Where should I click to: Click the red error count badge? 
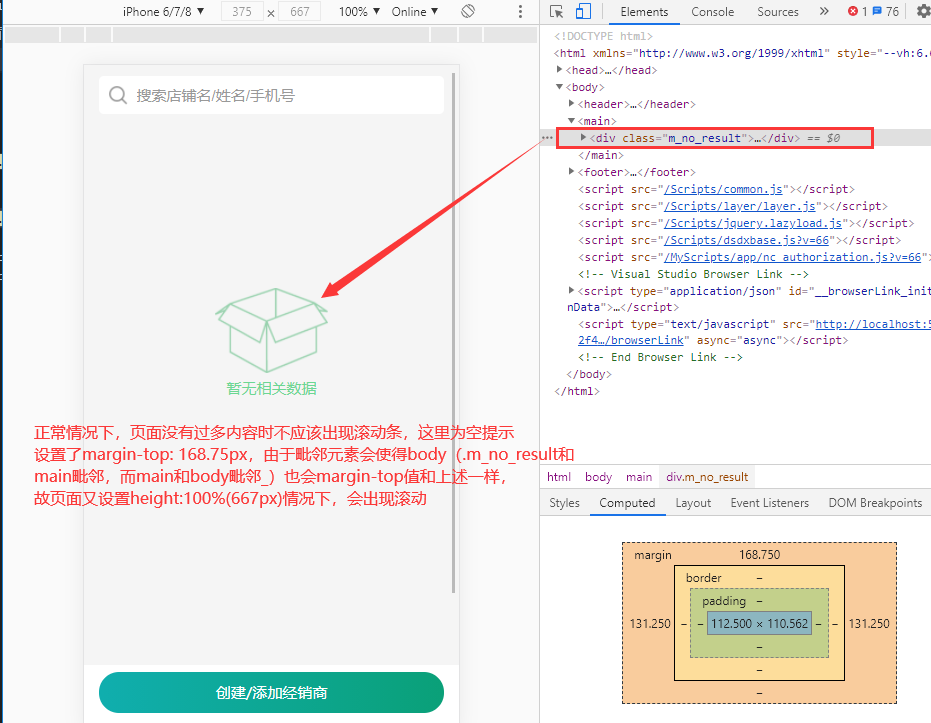point(857,11)
